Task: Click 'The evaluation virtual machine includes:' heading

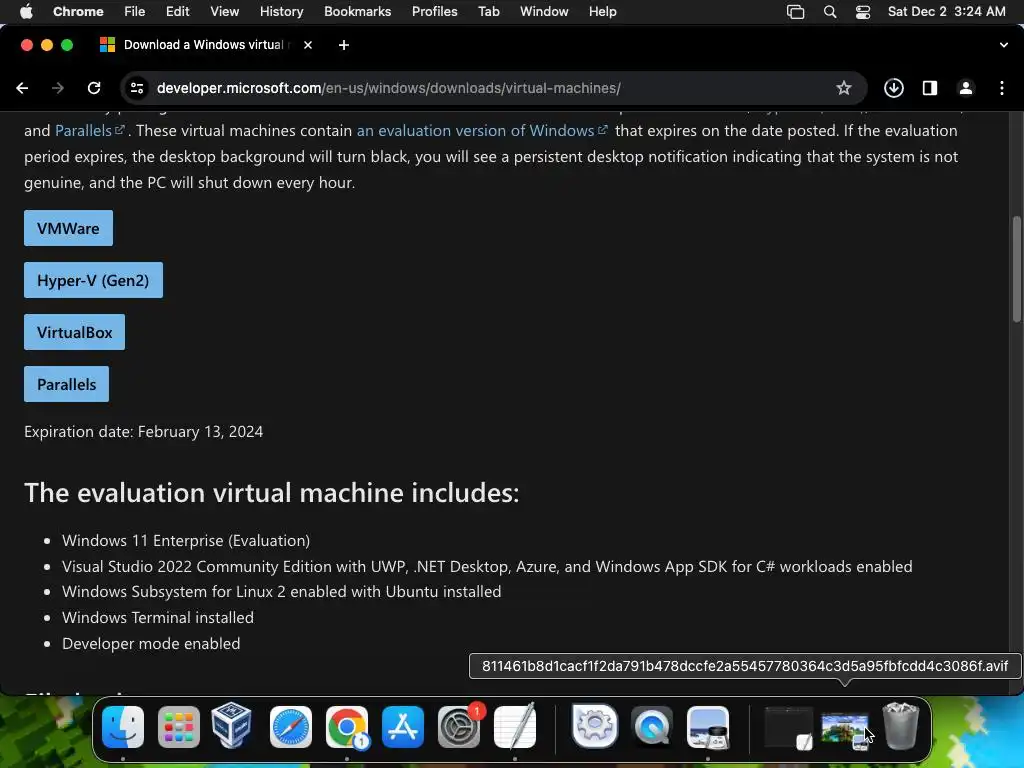Action: 272,493
